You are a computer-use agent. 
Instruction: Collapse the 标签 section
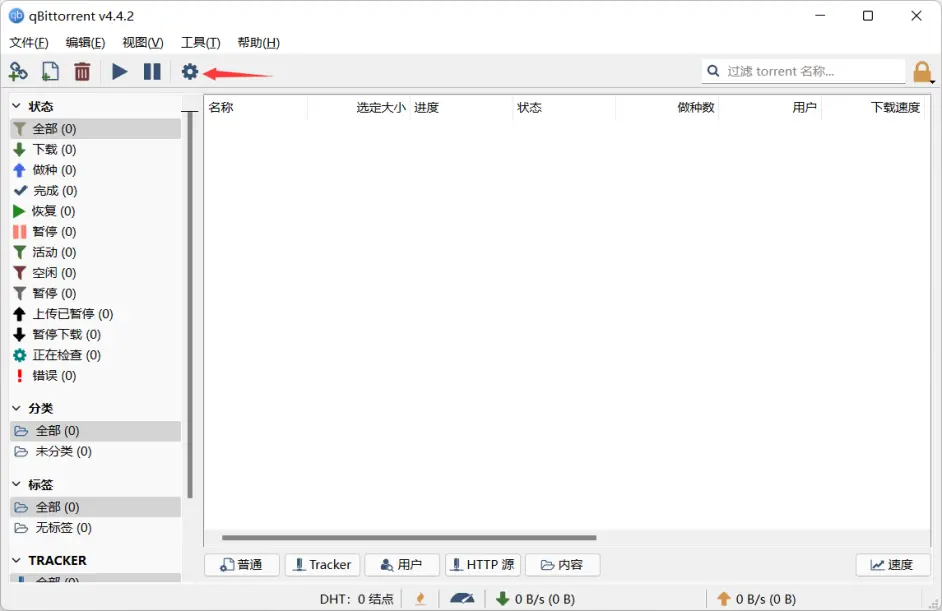(16, 484)
